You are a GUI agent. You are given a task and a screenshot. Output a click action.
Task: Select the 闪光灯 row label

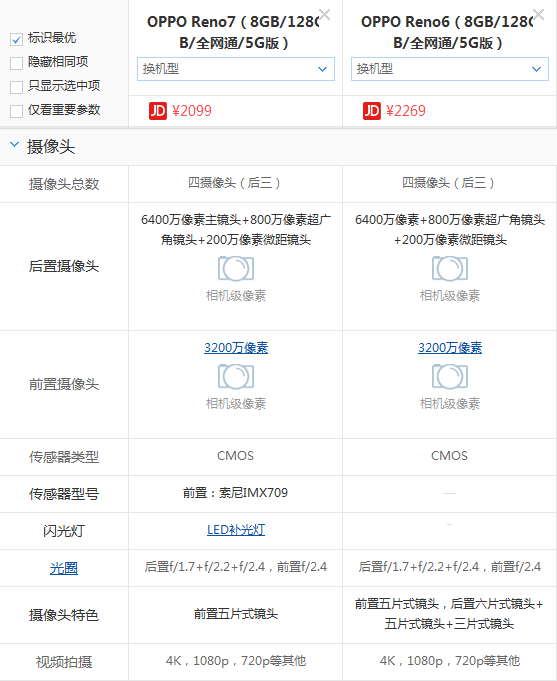(64, 531)
